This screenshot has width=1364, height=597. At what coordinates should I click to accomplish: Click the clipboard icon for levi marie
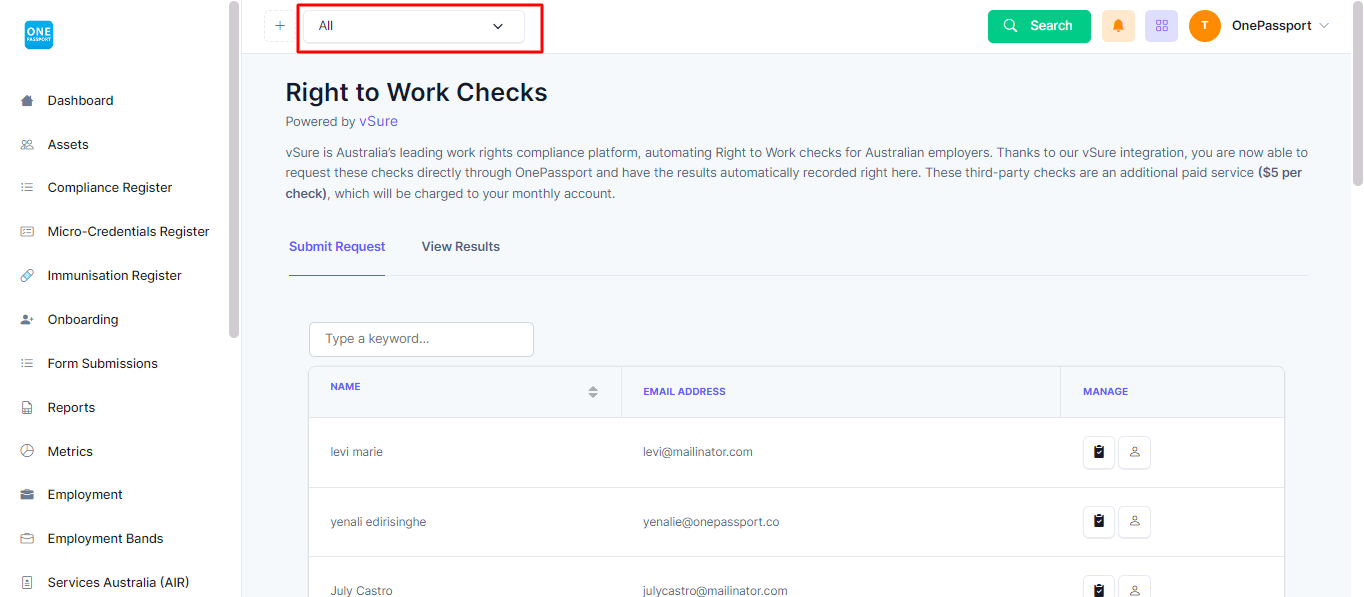[x=1099, y=452]
